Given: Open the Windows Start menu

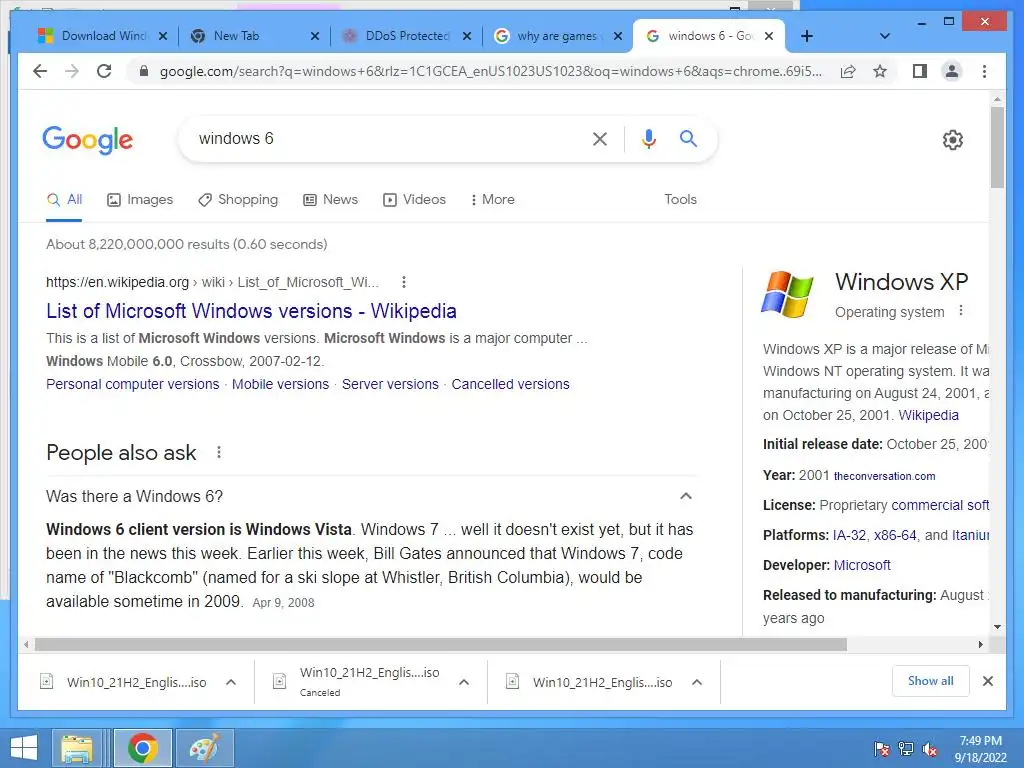Looking at the screenshot, I should [x=24, y=748].
